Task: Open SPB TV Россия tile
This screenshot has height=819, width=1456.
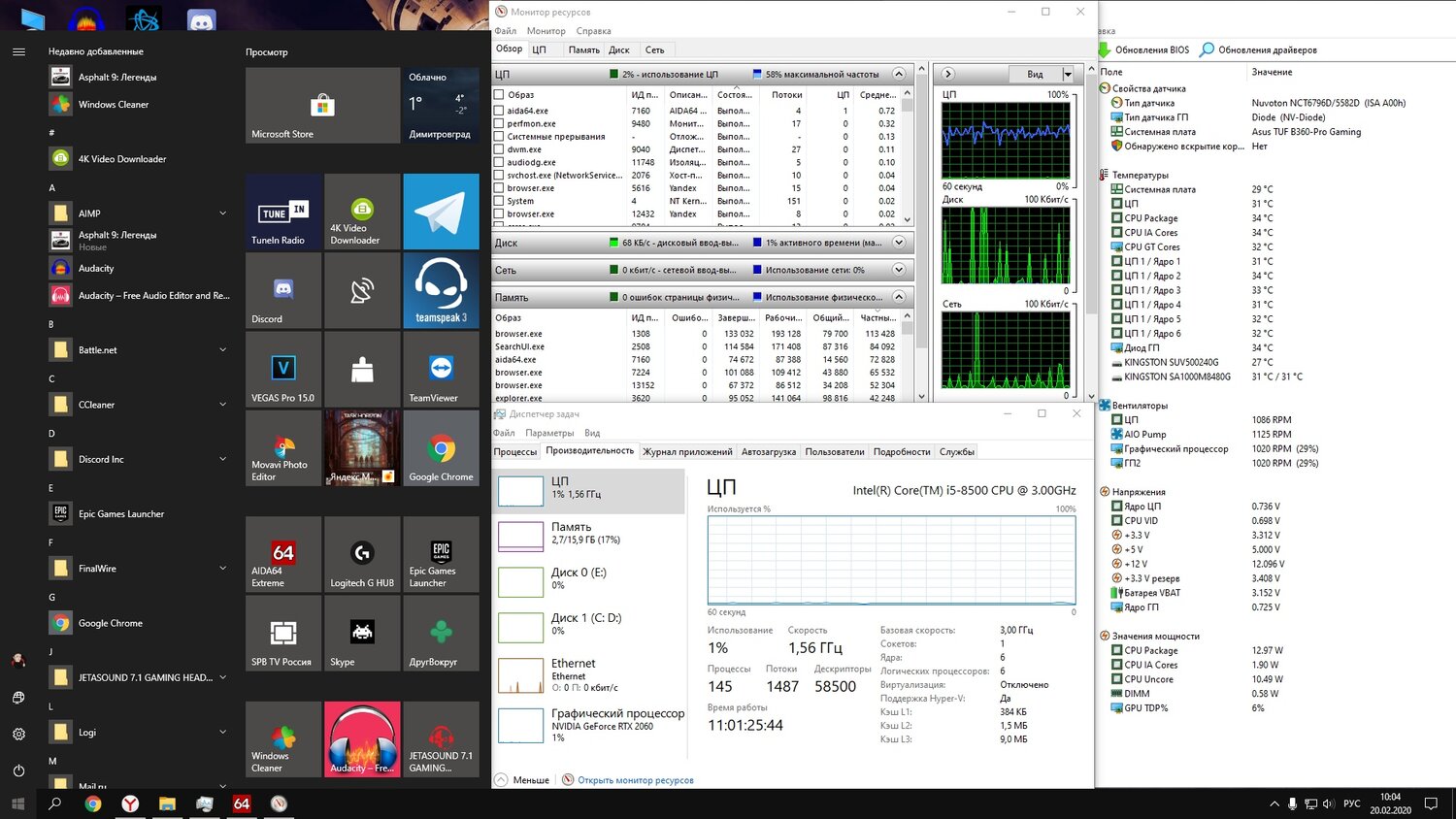Action: tap(283, 633)
